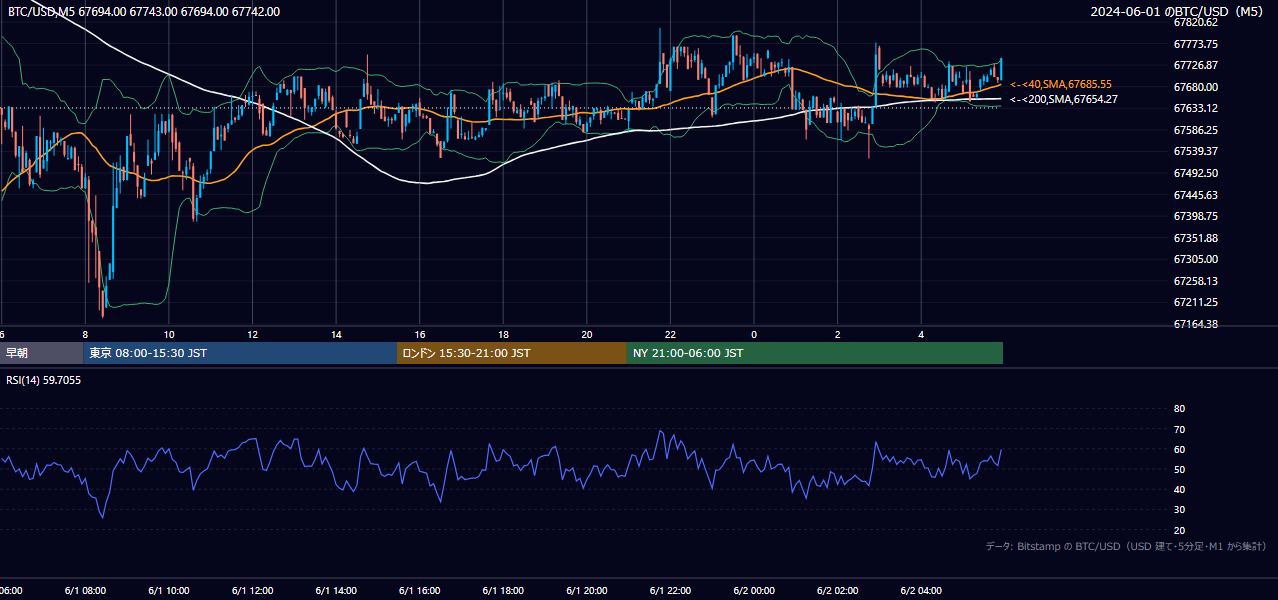Click the RSI axis level 50 label
This screenshot has height=600, width=1278.
coord(1179,469)
